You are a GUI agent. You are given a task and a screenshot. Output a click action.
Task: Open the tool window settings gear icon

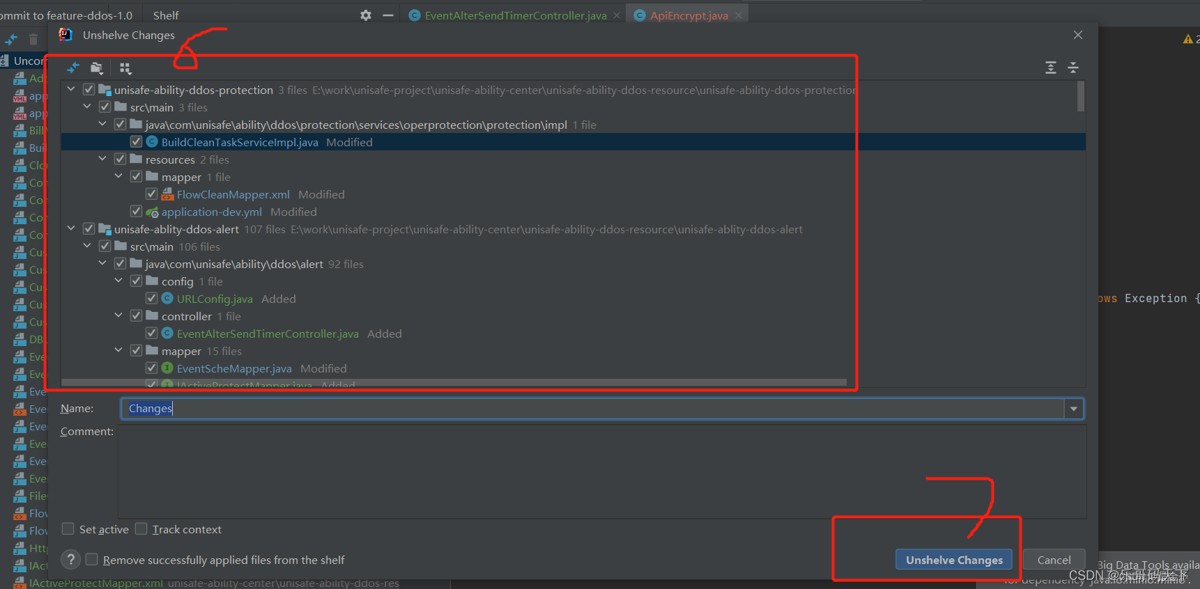point(365,16)
